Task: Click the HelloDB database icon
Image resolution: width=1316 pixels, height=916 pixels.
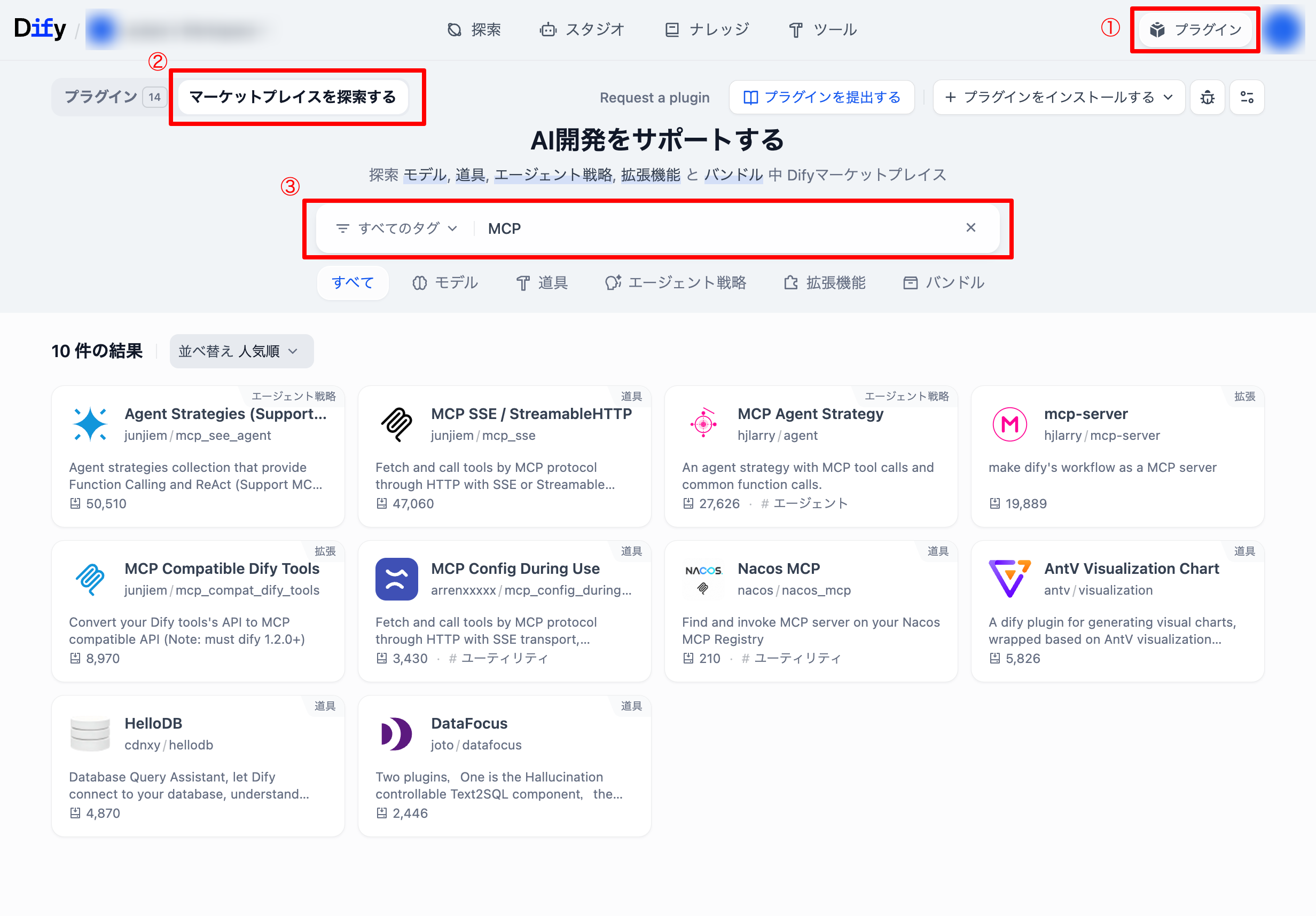Action: coord(90,734)
